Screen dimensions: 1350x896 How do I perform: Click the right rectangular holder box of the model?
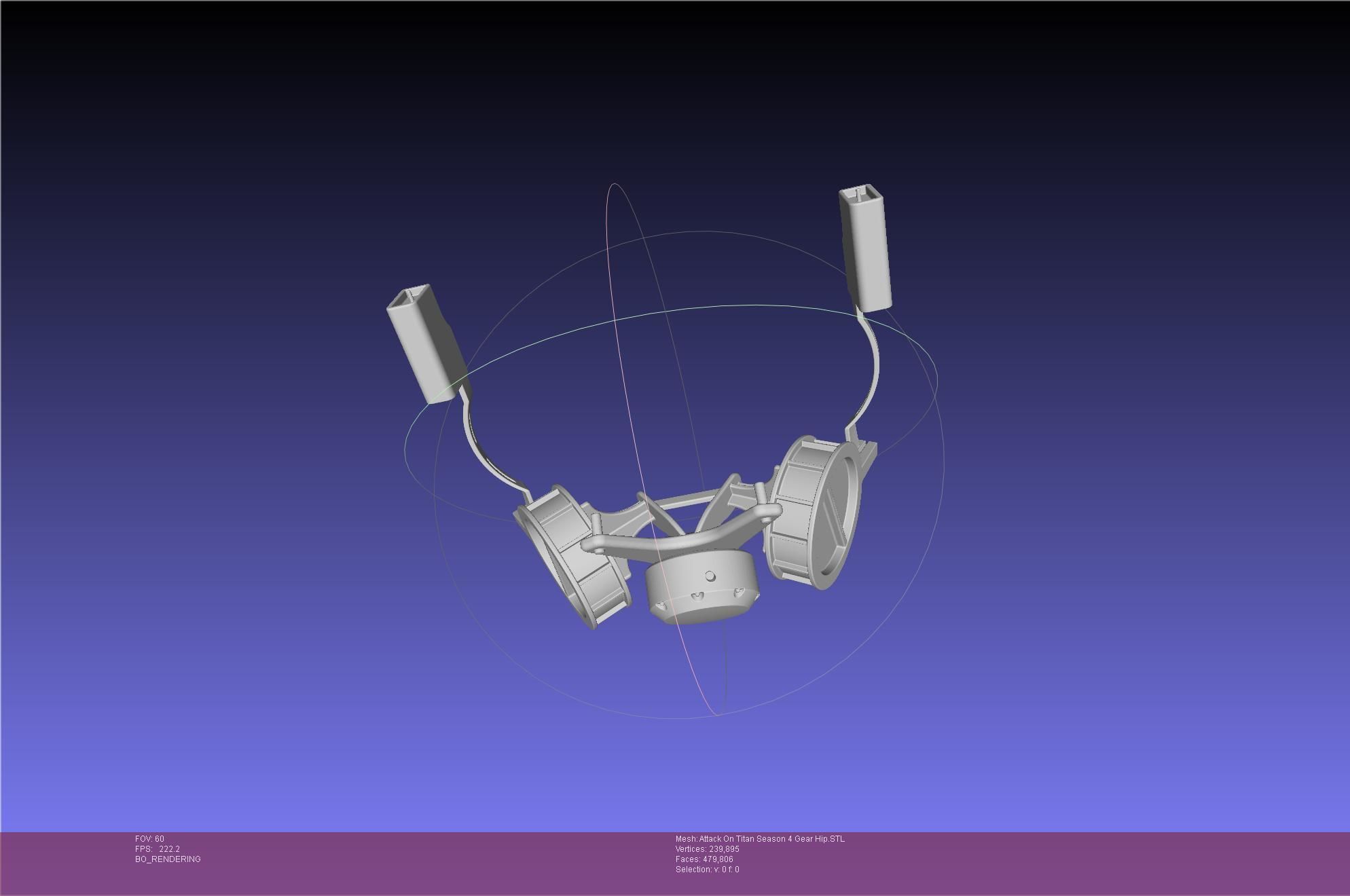point(865,248)
